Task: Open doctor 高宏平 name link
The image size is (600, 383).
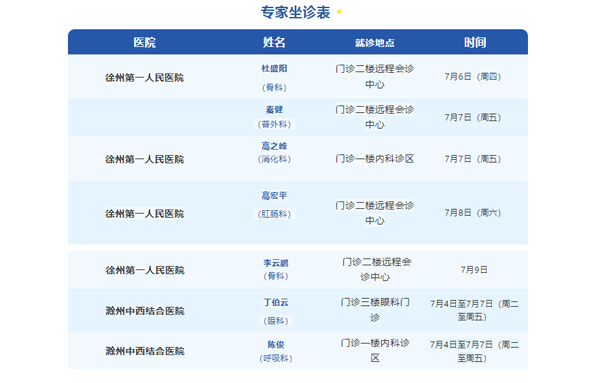Action: (x=274, y=196)
